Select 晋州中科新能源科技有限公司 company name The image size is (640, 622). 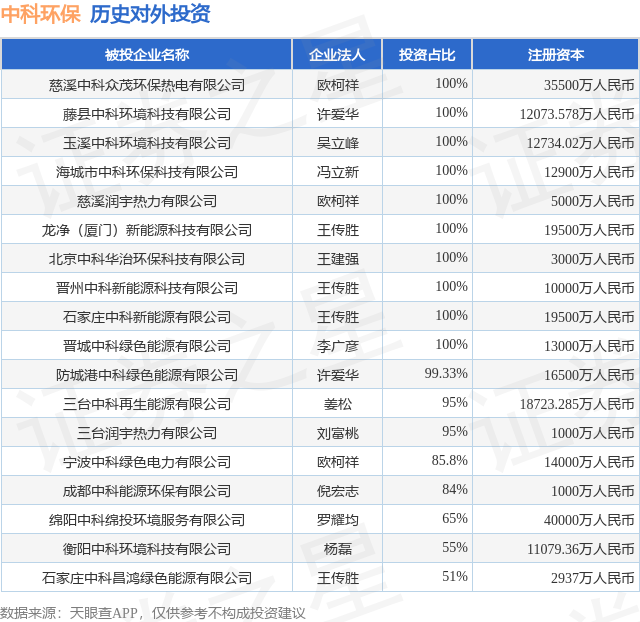pos(147,288)
